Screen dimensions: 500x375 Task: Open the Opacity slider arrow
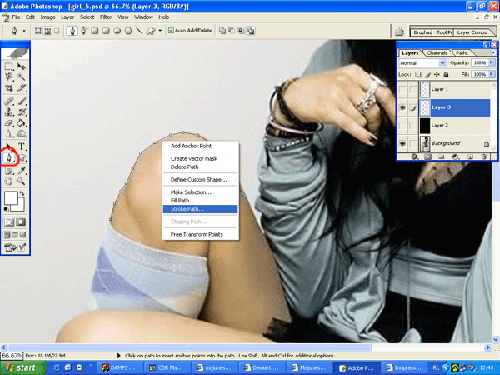491,63
